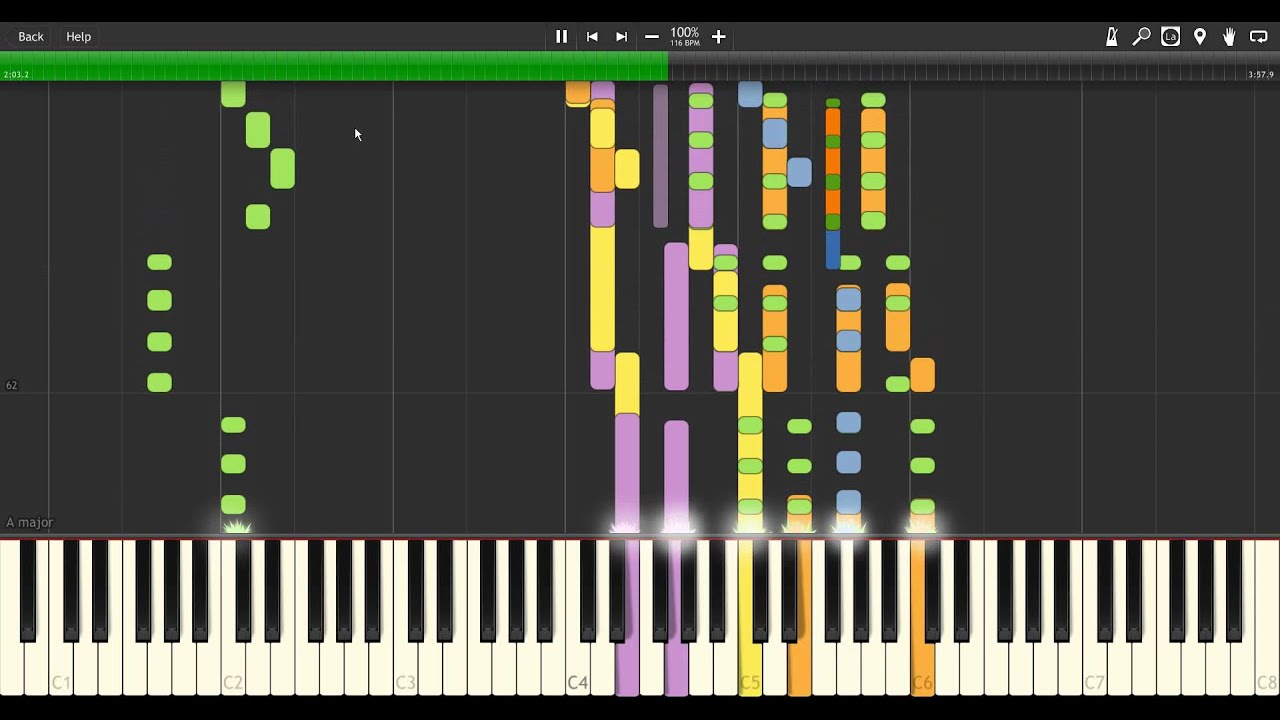Open the hands selection icon
The image size is (1280, 720).
(x=1229, y=36)
